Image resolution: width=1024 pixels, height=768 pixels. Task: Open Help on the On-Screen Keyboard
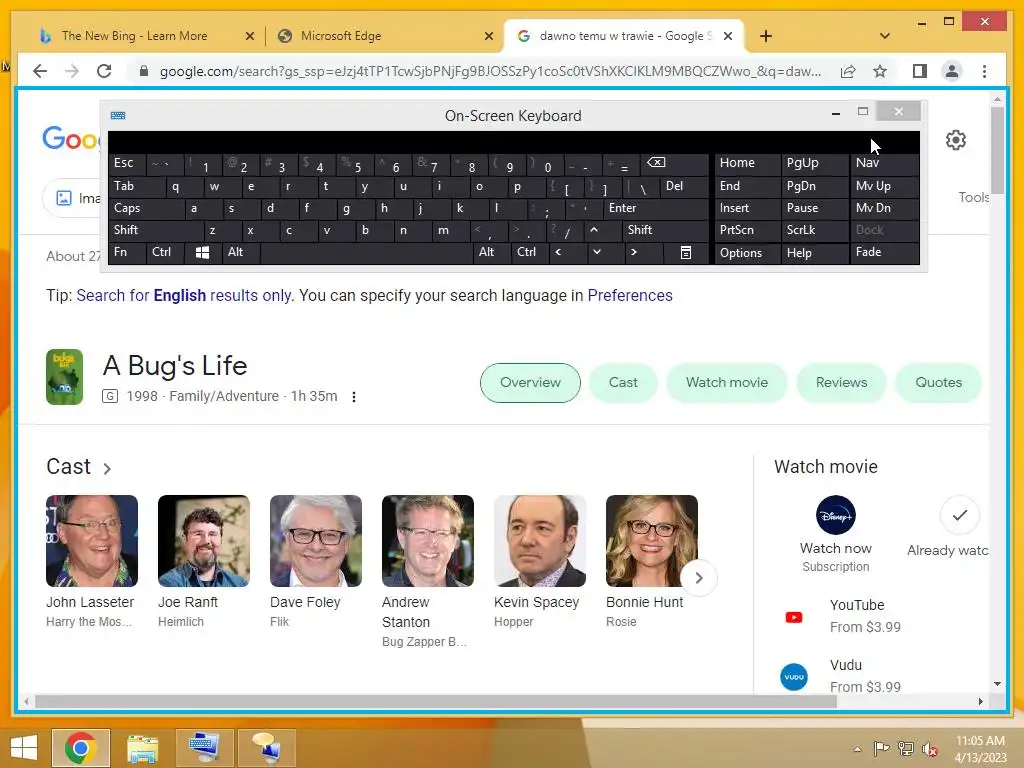point(814,253)
